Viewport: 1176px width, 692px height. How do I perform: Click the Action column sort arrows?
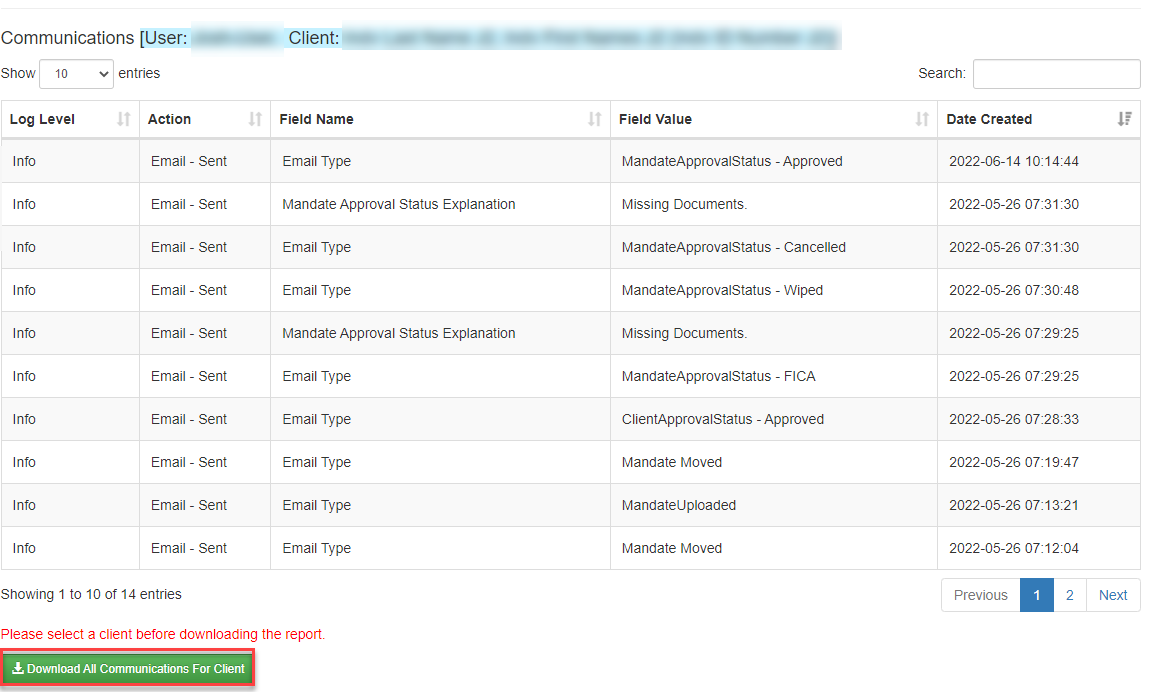click(x=255, y=119)
